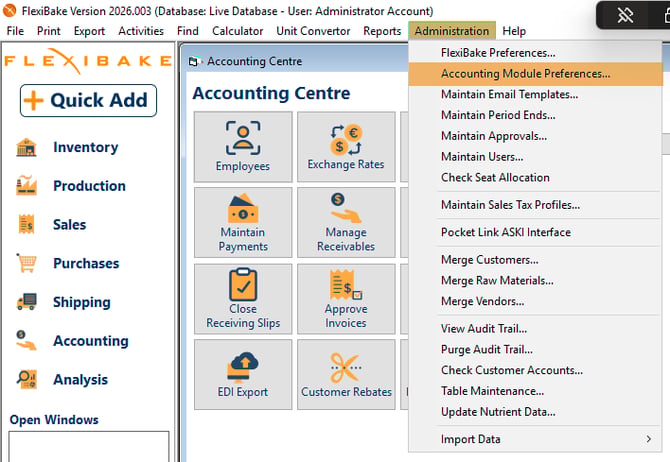Go to Accounting module label

coord(91,341)
